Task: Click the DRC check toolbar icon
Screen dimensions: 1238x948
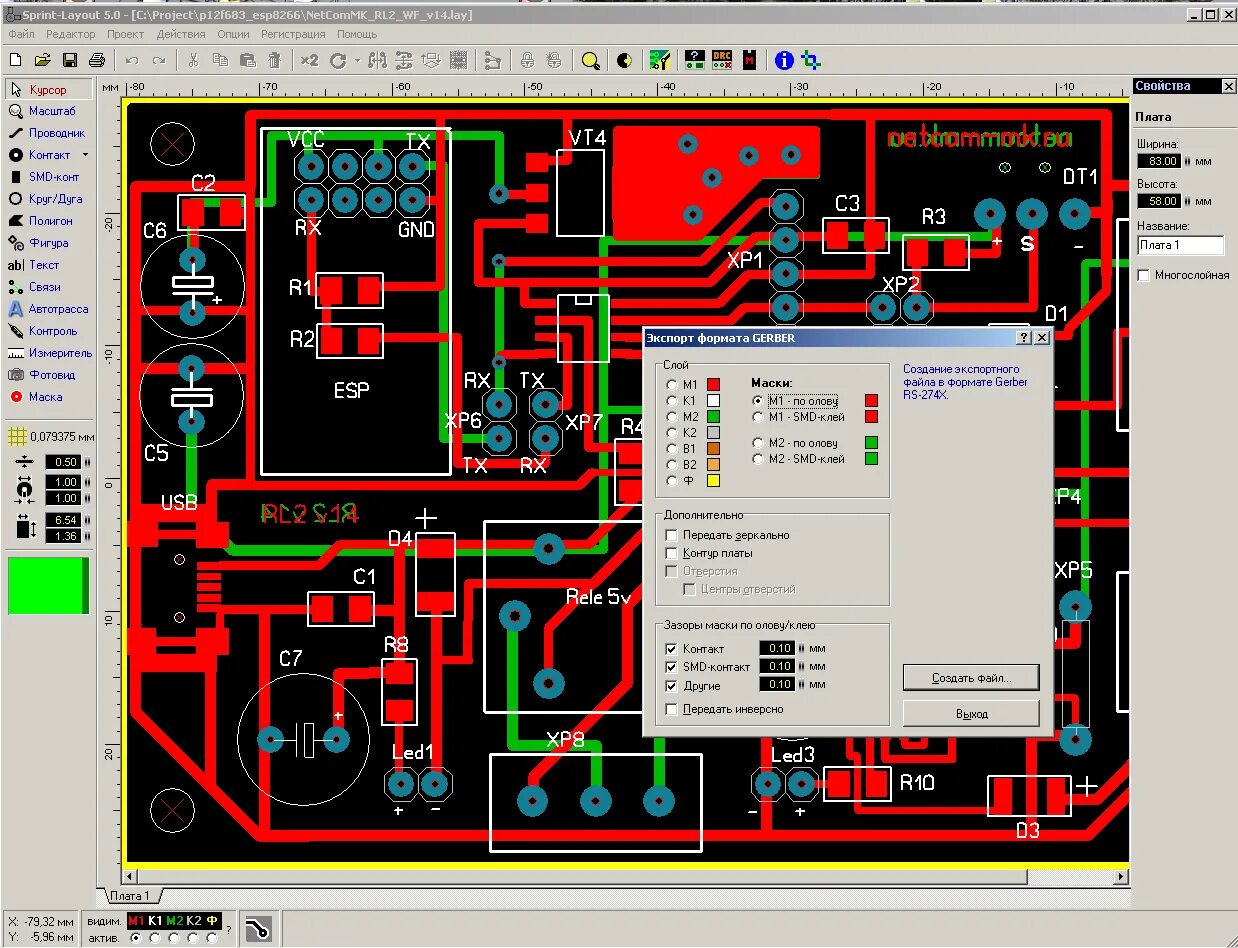Action: [722, 61]
